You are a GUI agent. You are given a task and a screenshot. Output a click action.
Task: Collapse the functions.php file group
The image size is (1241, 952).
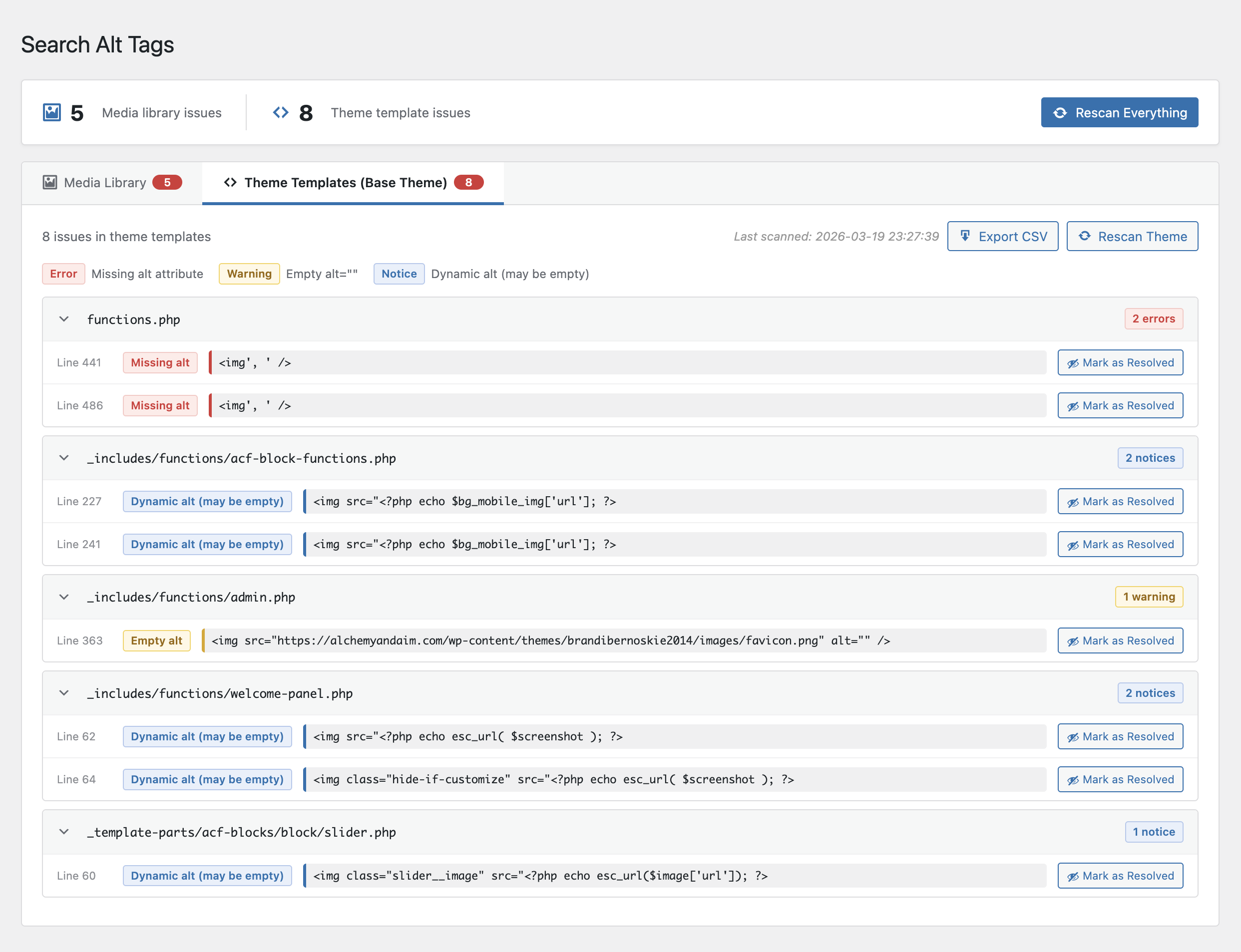pos(64,319)
